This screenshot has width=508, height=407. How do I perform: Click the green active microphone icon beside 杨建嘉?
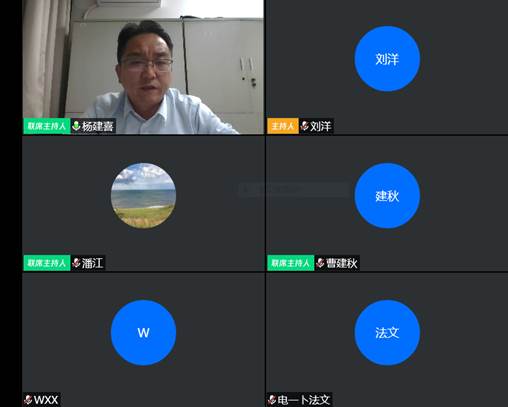click(76, 126)
